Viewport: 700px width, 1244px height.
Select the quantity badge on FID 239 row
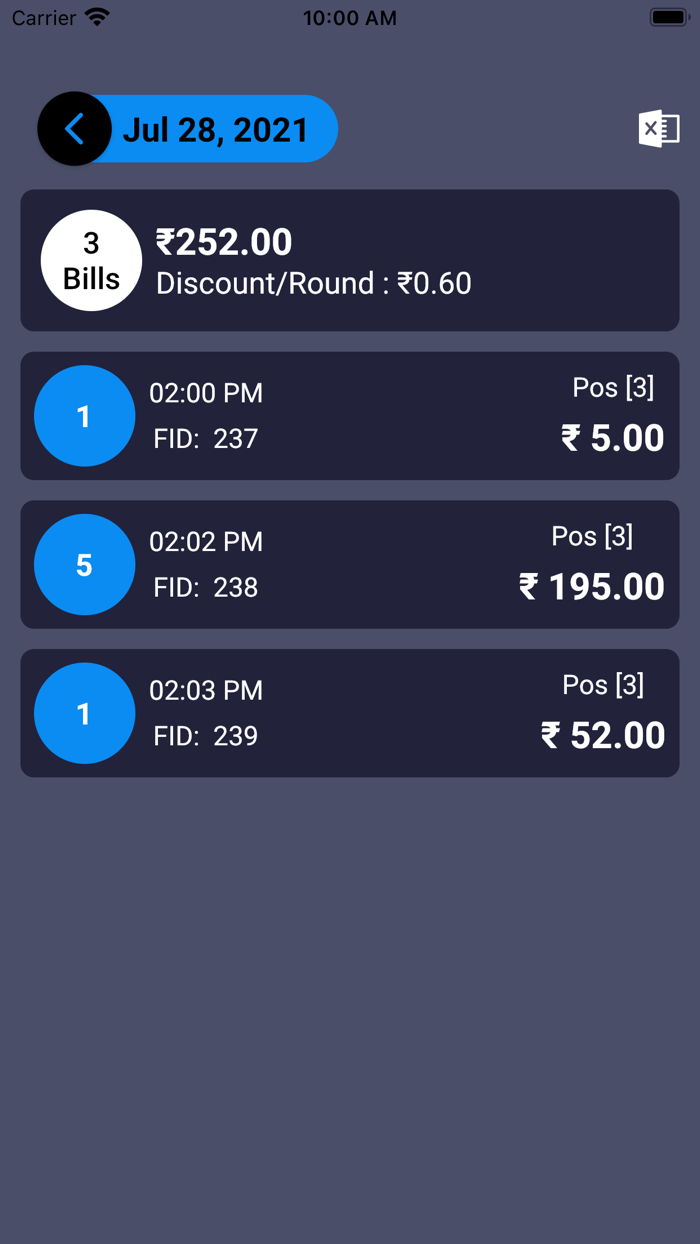(84, 713)
